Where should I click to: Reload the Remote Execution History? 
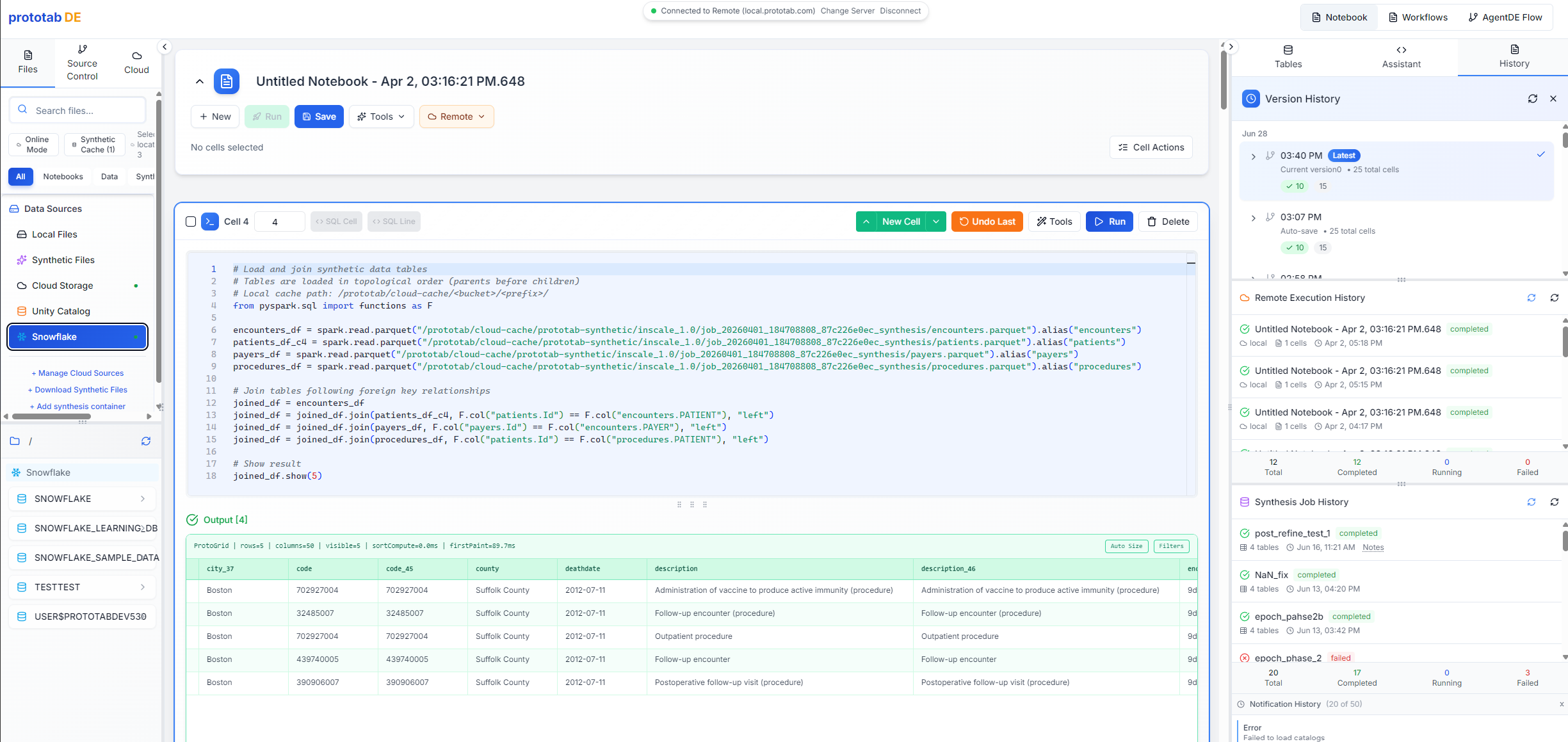1554,298
